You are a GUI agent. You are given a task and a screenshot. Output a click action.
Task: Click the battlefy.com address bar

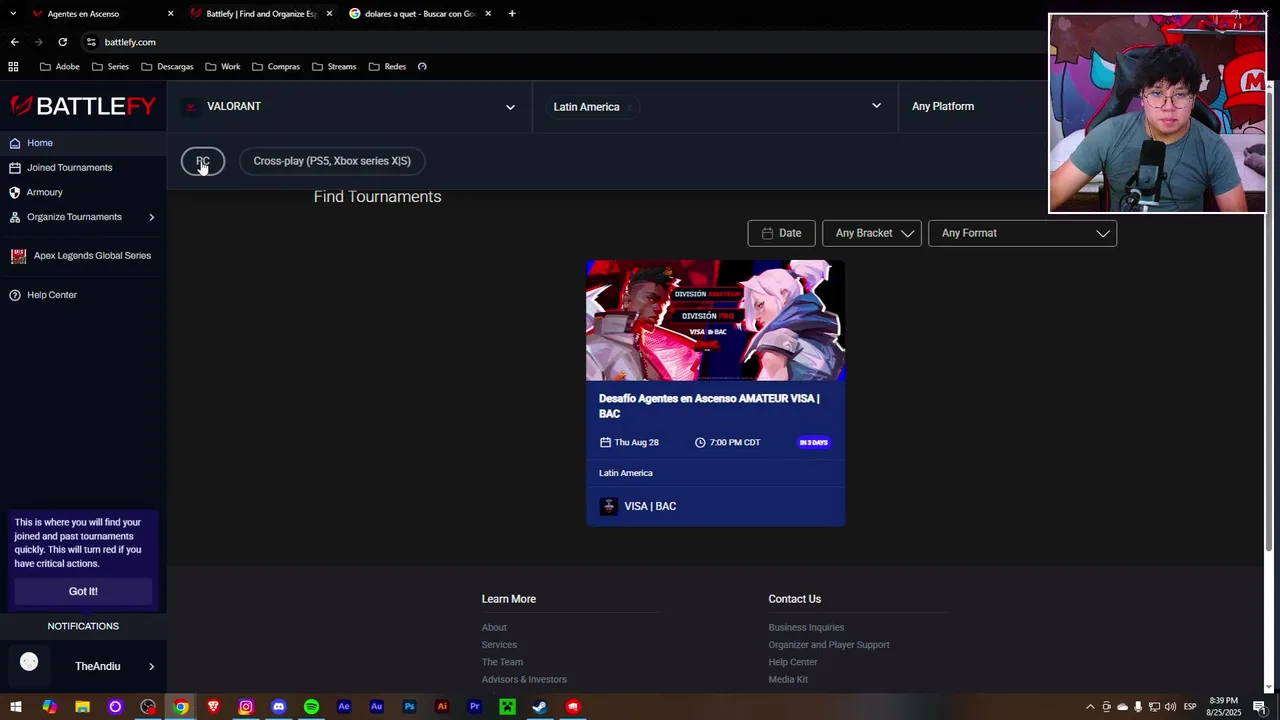560,42
